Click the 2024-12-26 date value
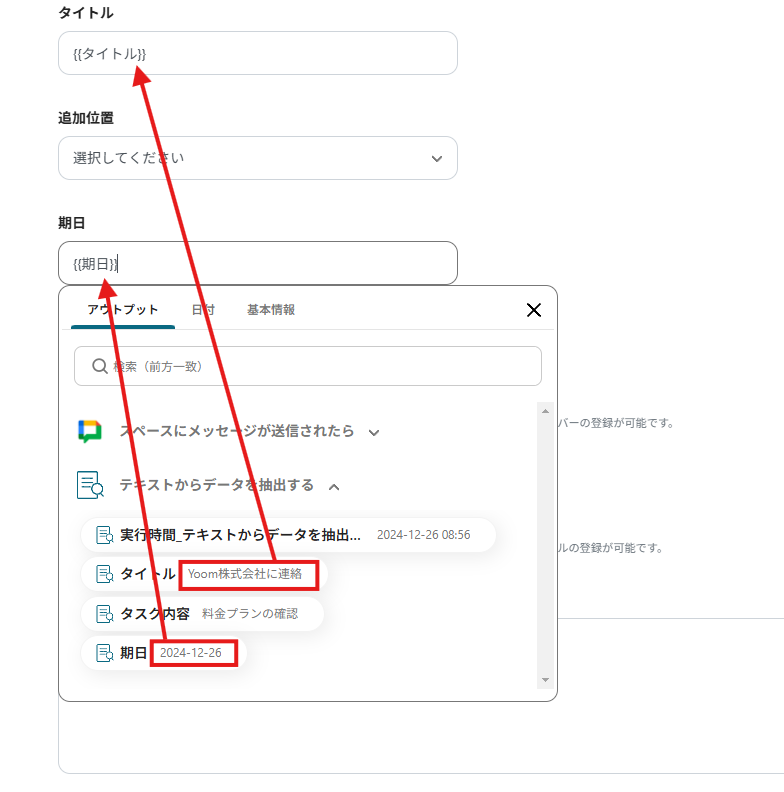This screenshot has width=784, height=792. [191, 653]
